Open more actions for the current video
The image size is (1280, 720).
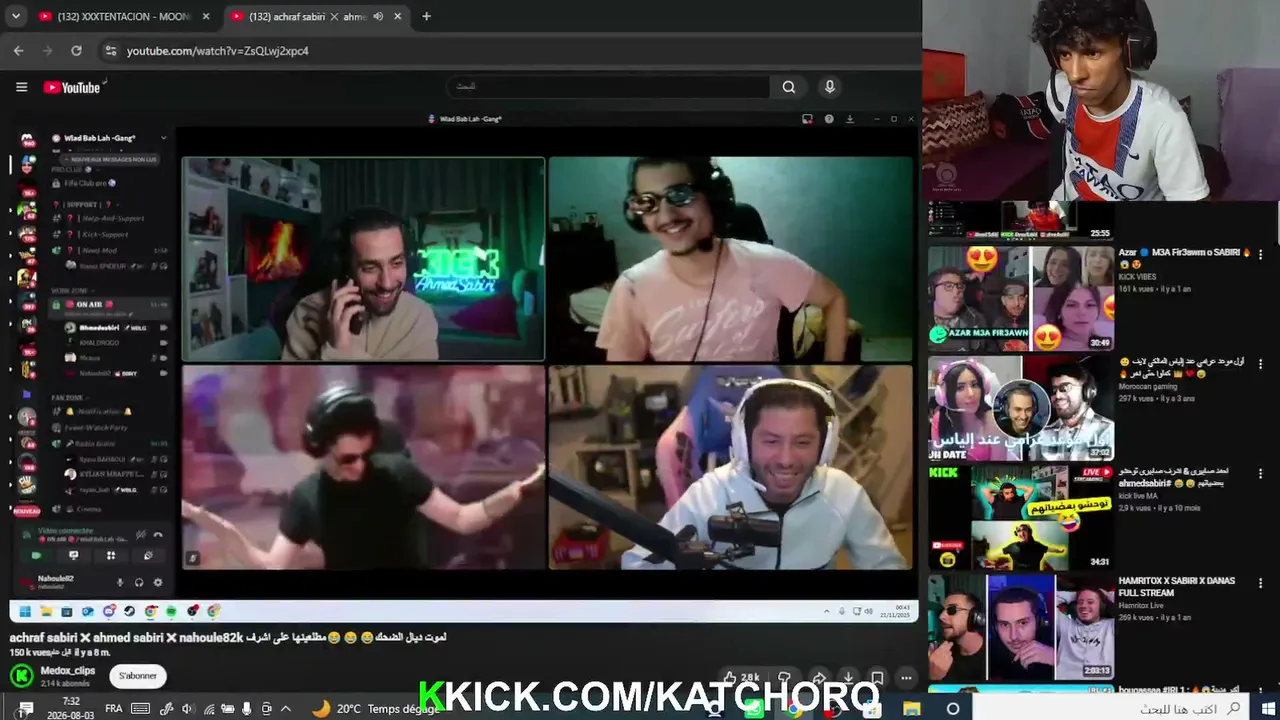tap(906, 678)
